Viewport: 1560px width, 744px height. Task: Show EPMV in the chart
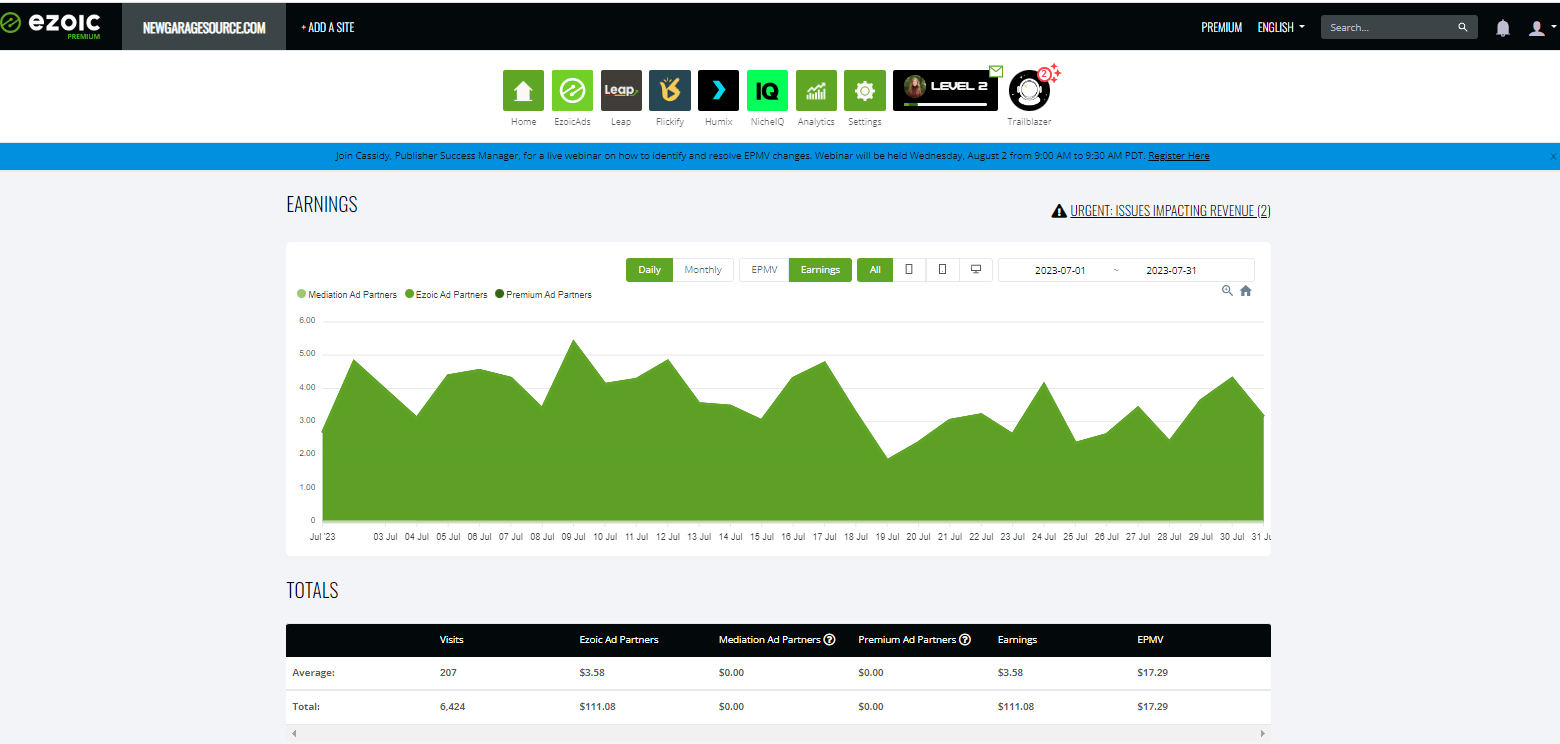764,270
